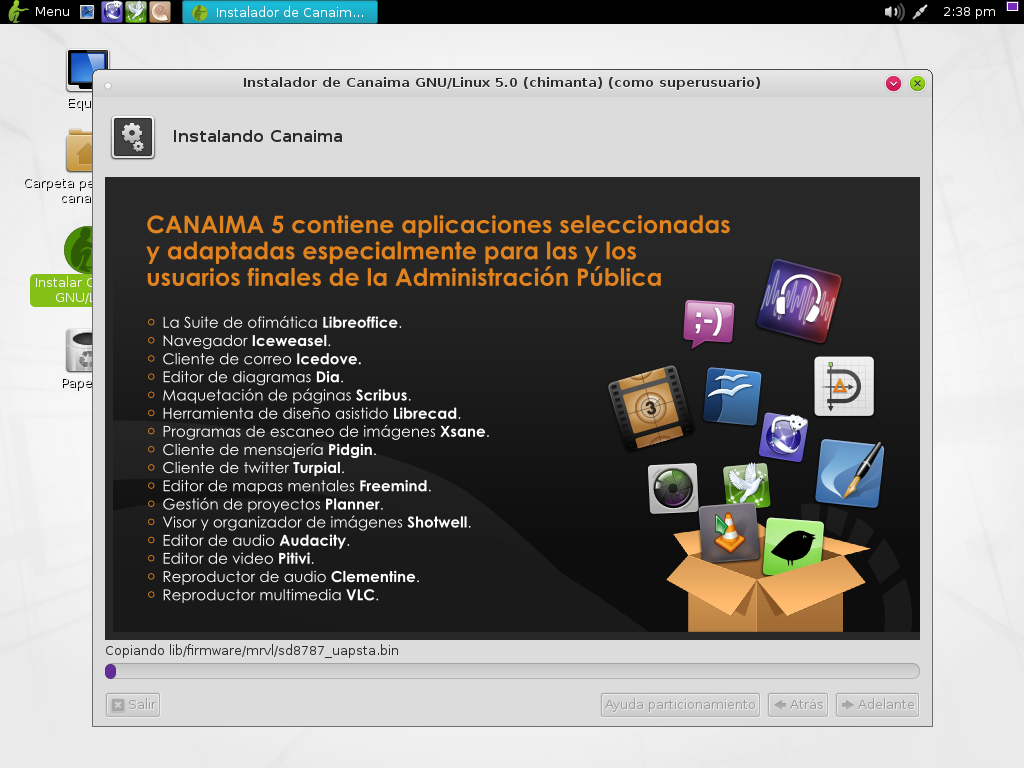Image resolution: width=1024 pixels, height=768 pixels.
Task: Launch the dove icon on the top panel
Action: click(135, 12)
